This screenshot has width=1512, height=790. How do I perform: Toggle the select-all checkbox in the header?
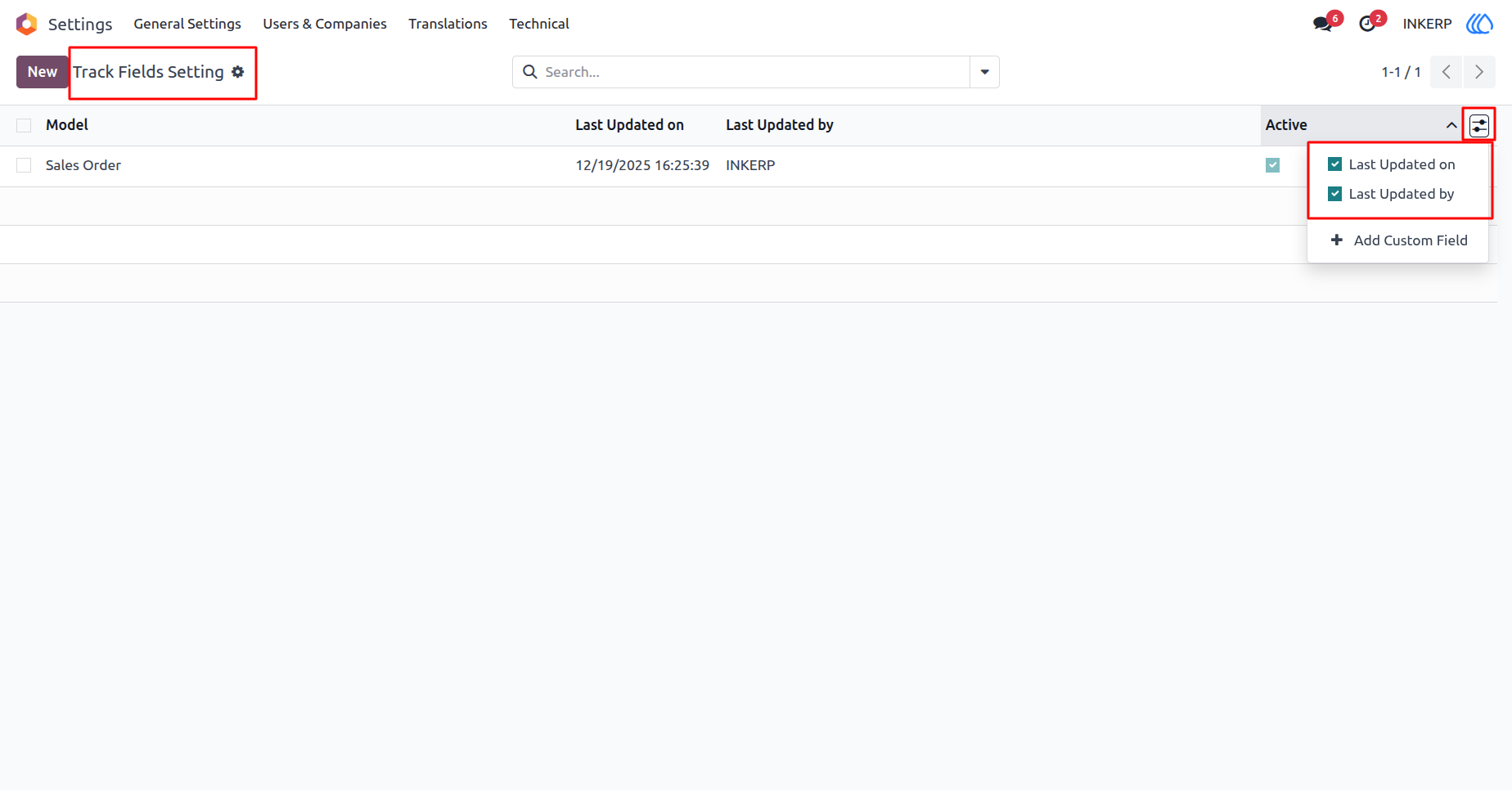click(24, 125)
